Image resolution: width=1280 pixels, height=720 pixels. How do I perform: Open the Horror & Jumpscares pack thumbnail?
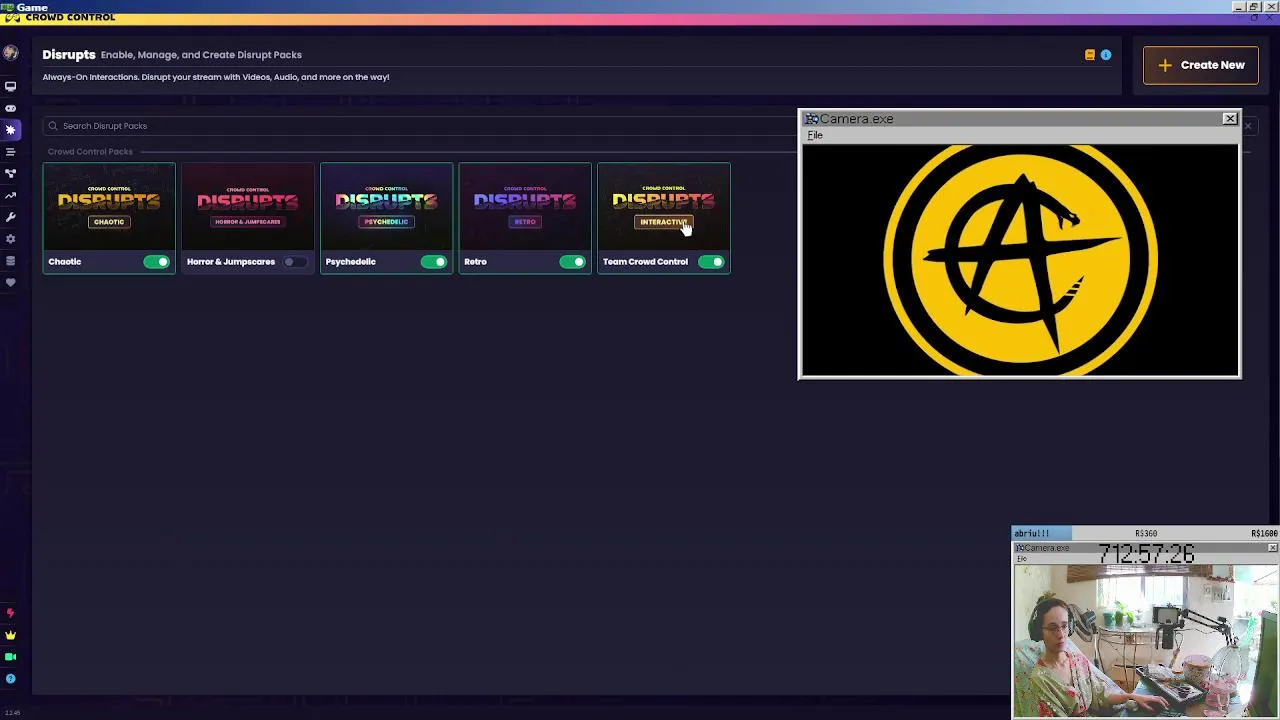pyautogui.click(x=247, y=207)
